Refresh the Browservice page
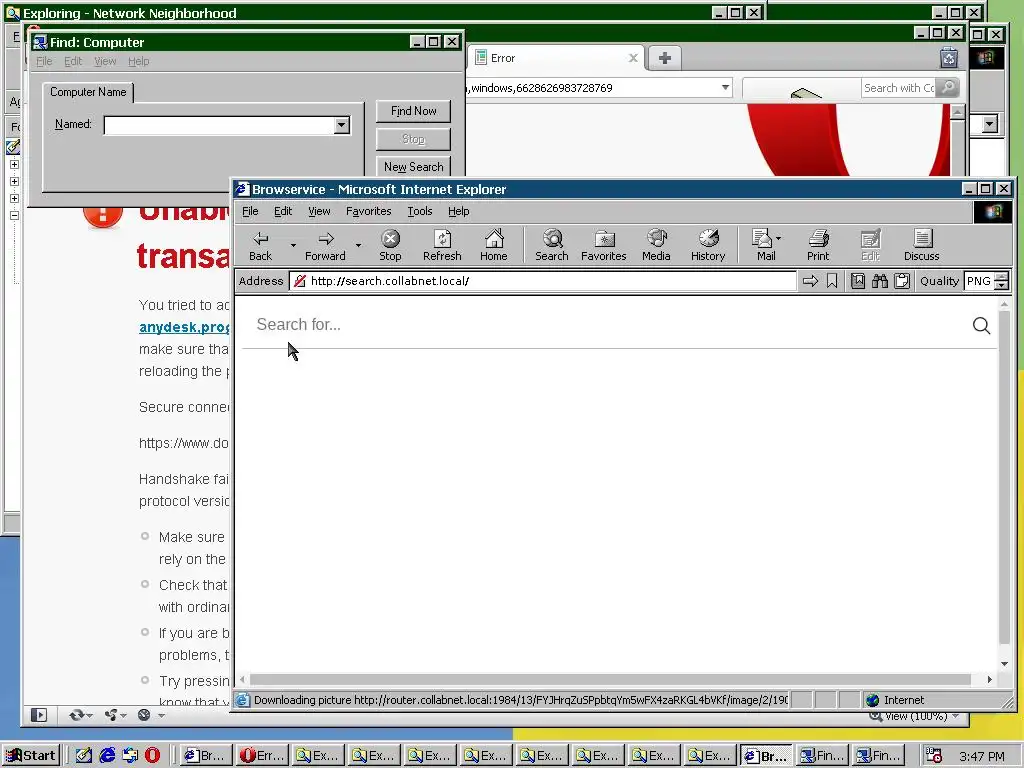The image size is (1024, 768). 442,245
